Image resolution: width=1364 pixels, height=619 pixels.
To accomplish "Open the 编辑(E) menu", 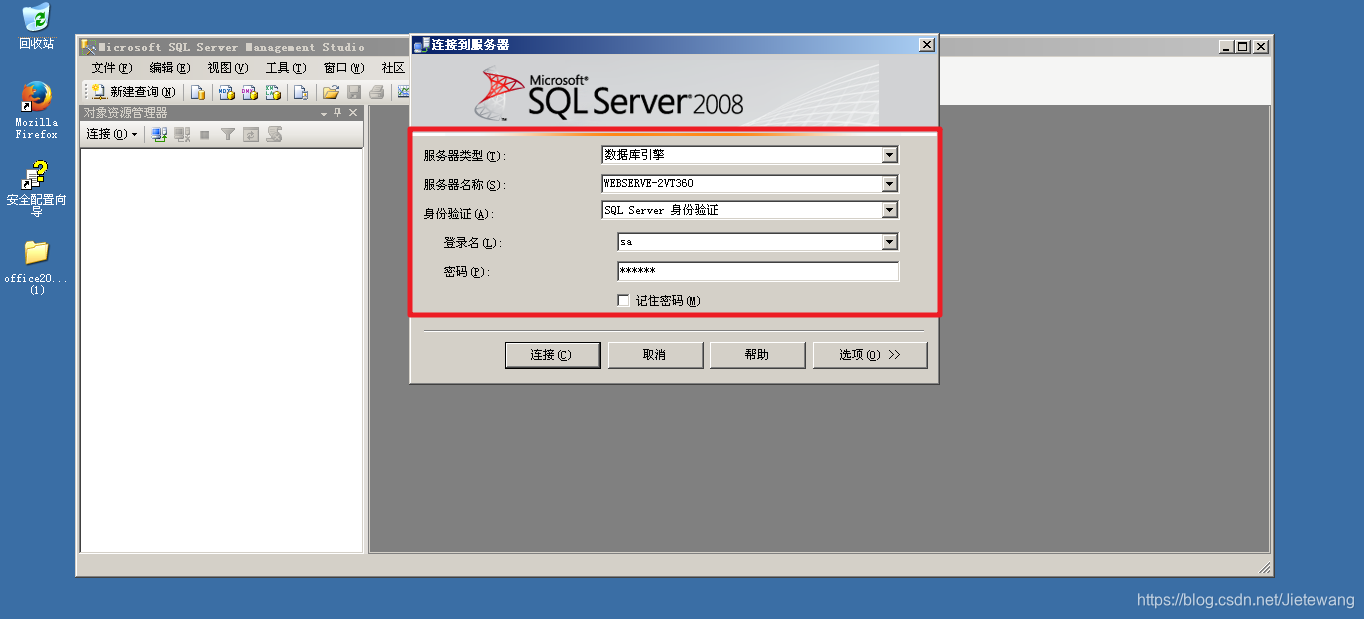I will pos(169,68).
